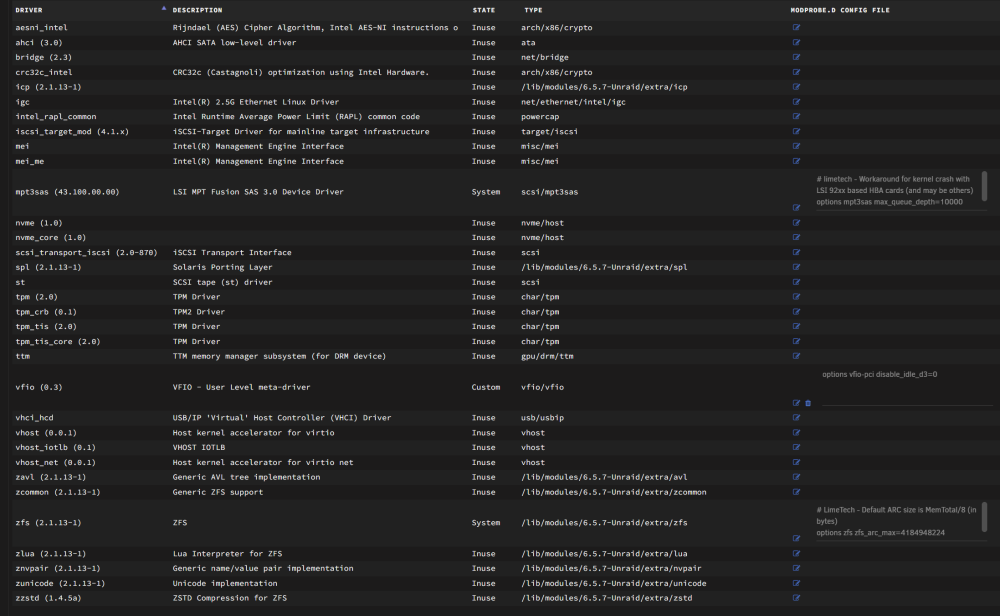Edit modprobe config for mpt3sas driver
The height and width of the screenshot is (616, 1000).
pyautogui.click(x=796, y=208)
